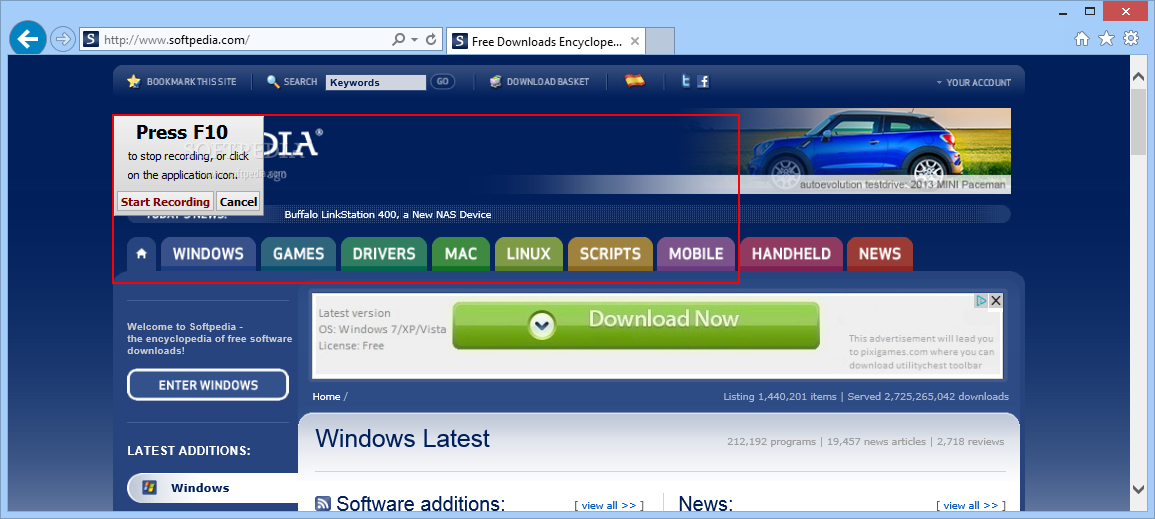Close the advertisement with the X icon
Image resolution: width=1155 pixels, height=519 pixels.
tap(995, 300)
